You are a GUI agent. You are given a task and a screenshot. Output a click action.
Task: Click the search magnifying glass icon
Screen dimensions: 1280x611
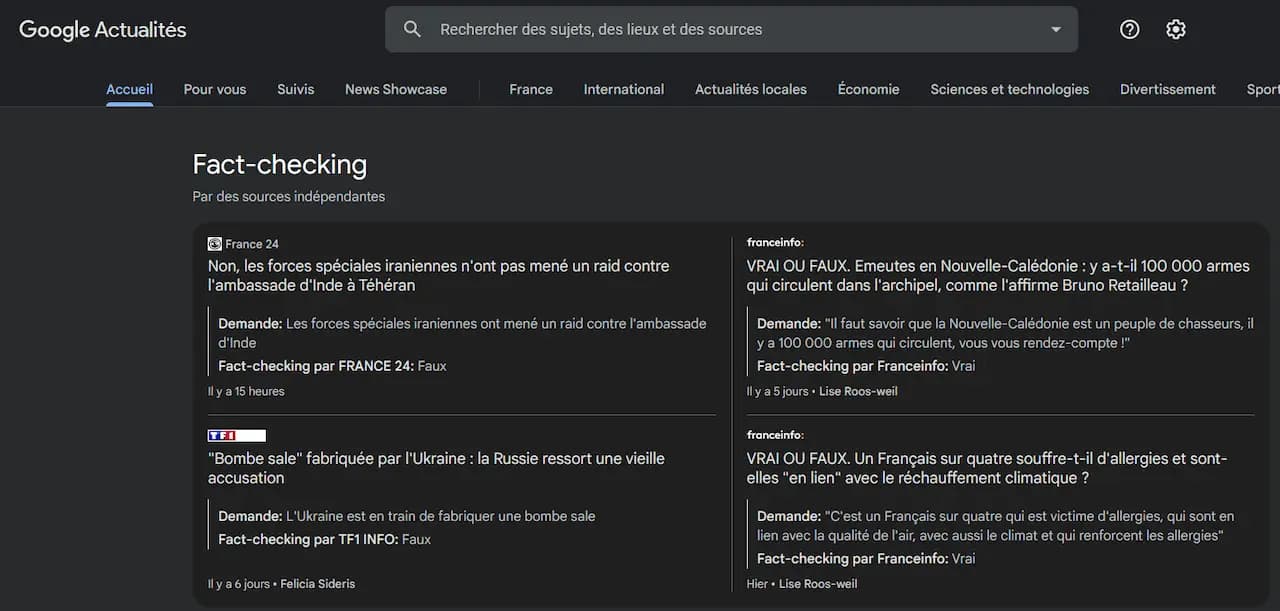click(411, 29)
